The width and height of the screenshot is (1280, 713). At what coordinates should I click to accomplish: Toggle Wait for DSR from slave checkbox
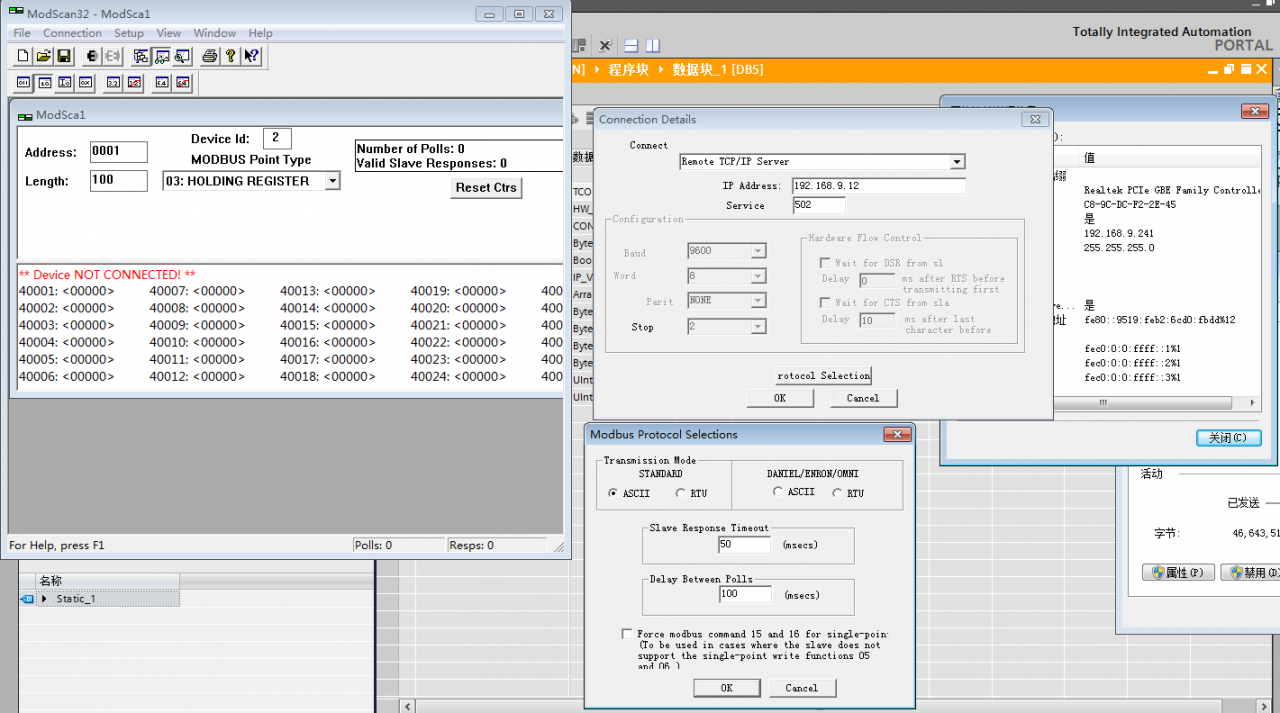[x=825, y=263]
